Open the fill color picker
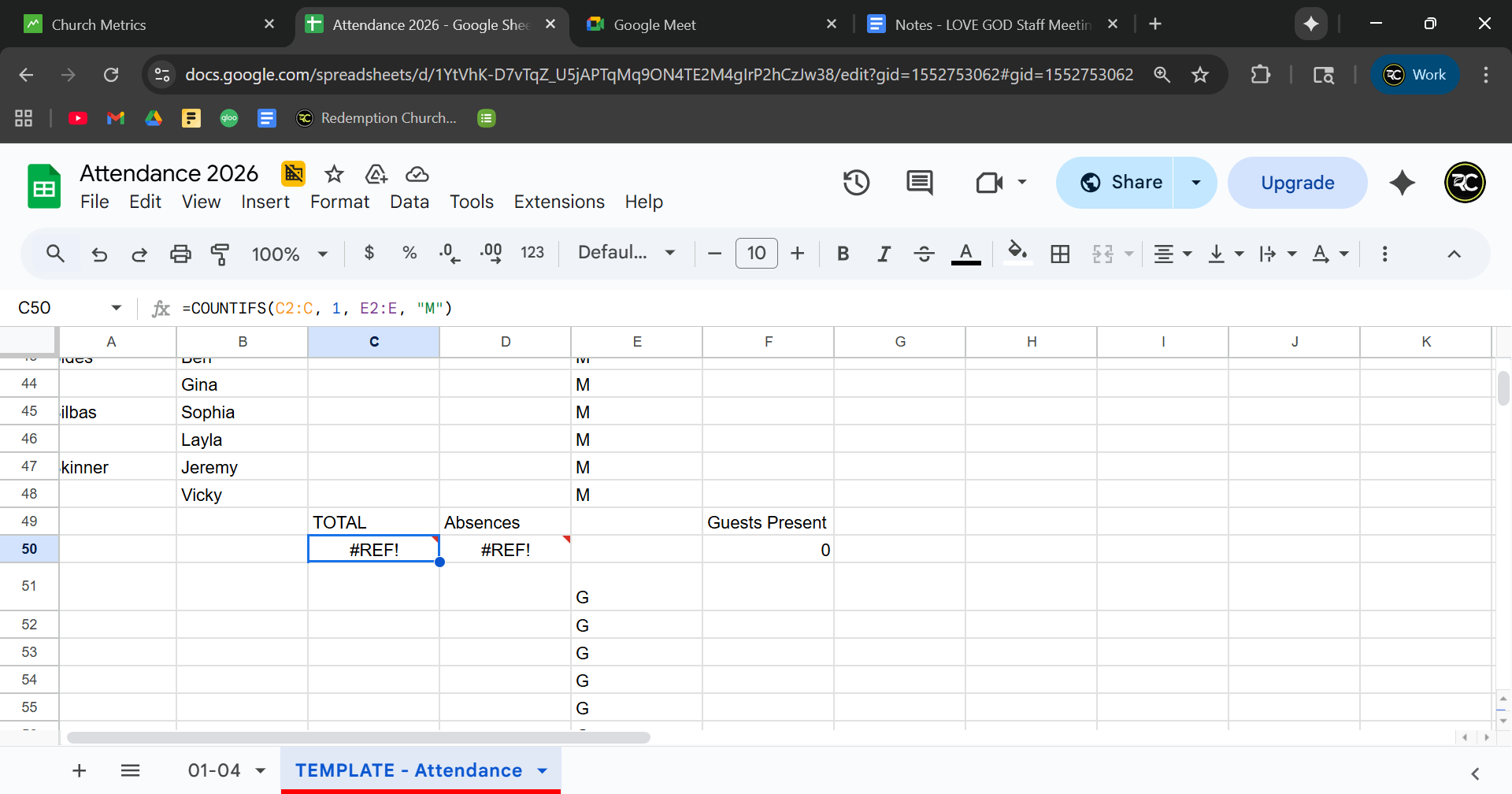 coord(1017,253)
